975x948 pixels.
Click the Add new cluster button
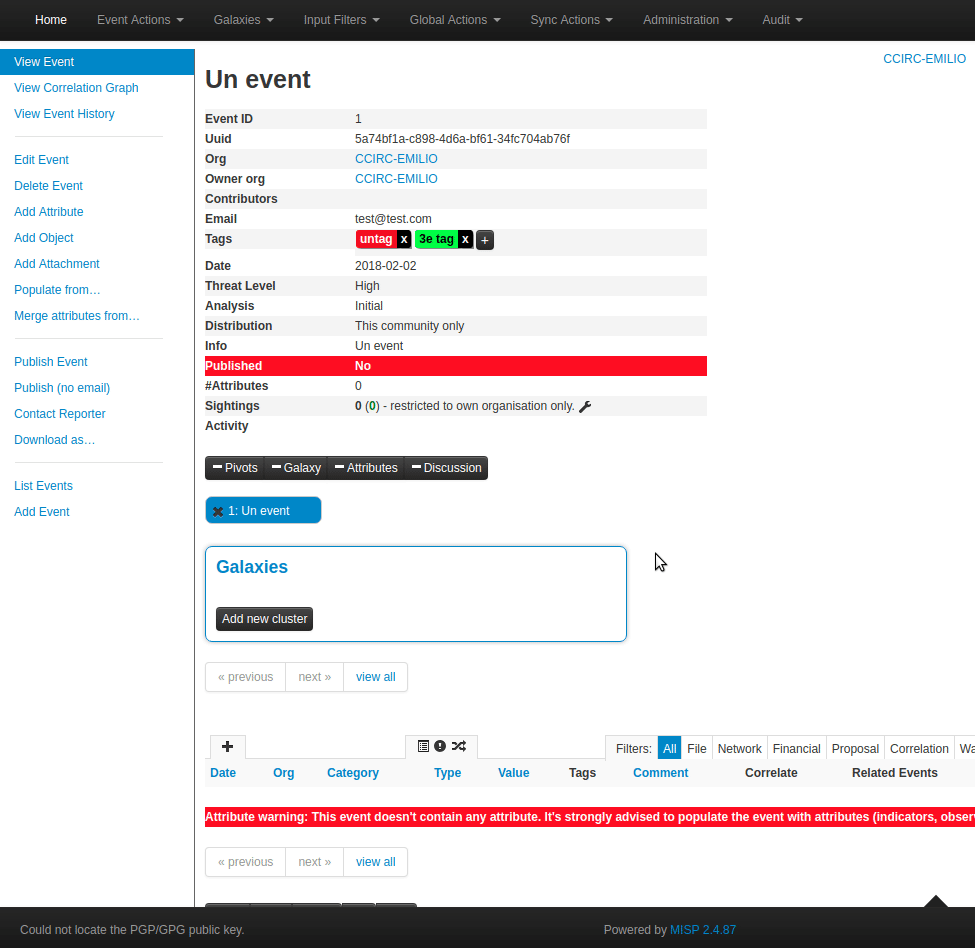pos(264,618)
